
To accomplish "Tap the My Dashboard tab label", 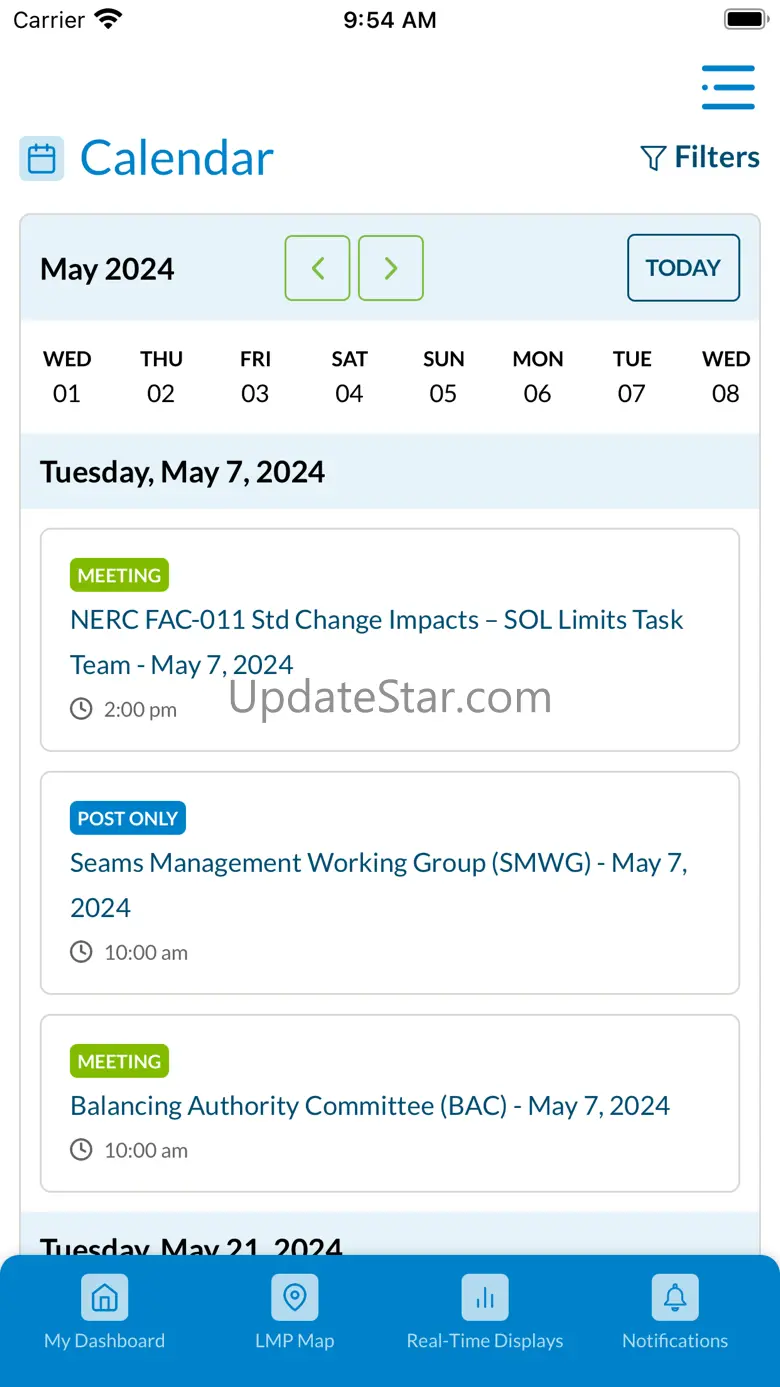I will tap(104, 1341).
